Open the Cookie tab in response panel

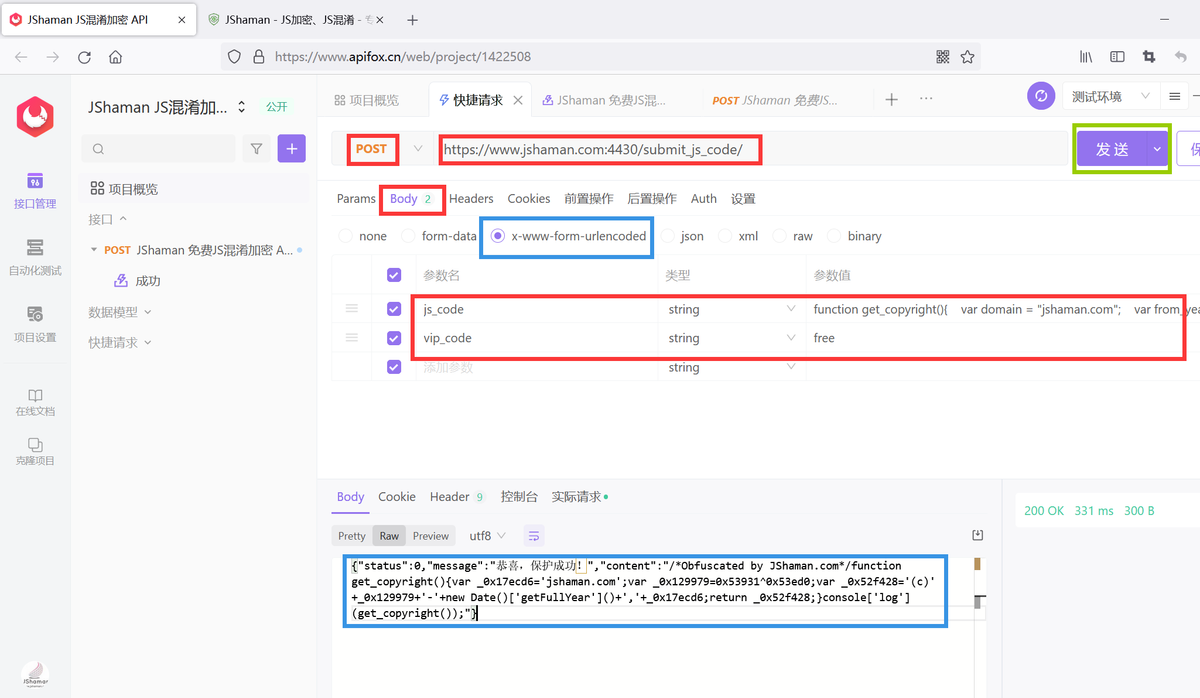[396, 496]
